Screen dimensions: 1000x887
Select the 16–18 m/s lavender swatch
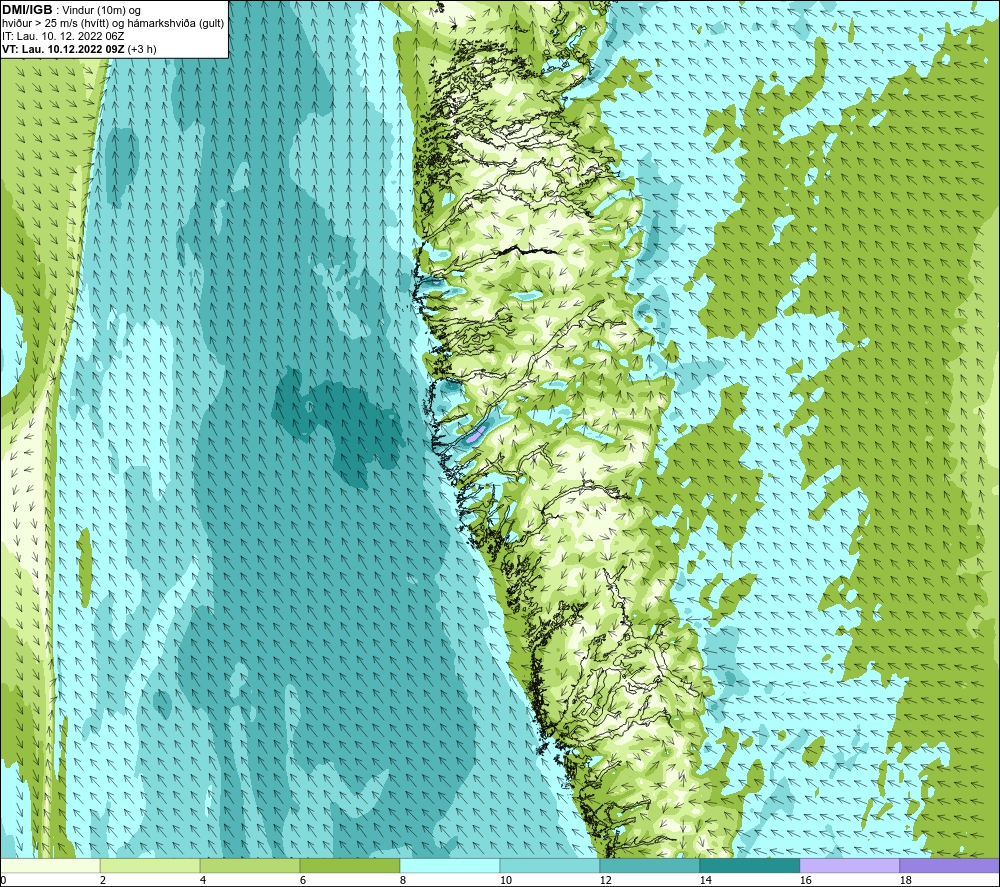[849, 865]
